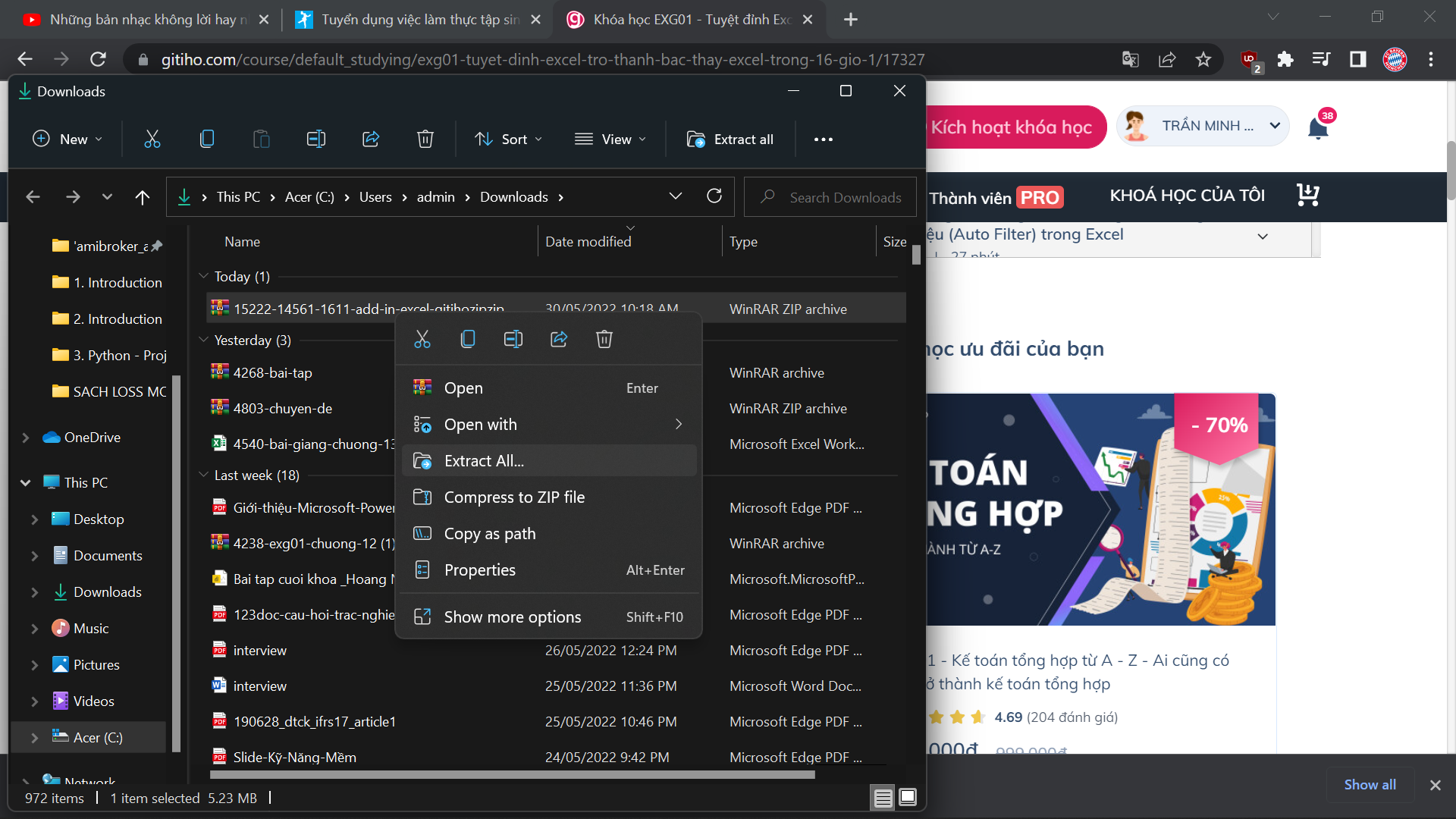This screenshot has width=1456, height=819.
Task: Bookmark this page with the star icon
Action: coord(1203,59)
